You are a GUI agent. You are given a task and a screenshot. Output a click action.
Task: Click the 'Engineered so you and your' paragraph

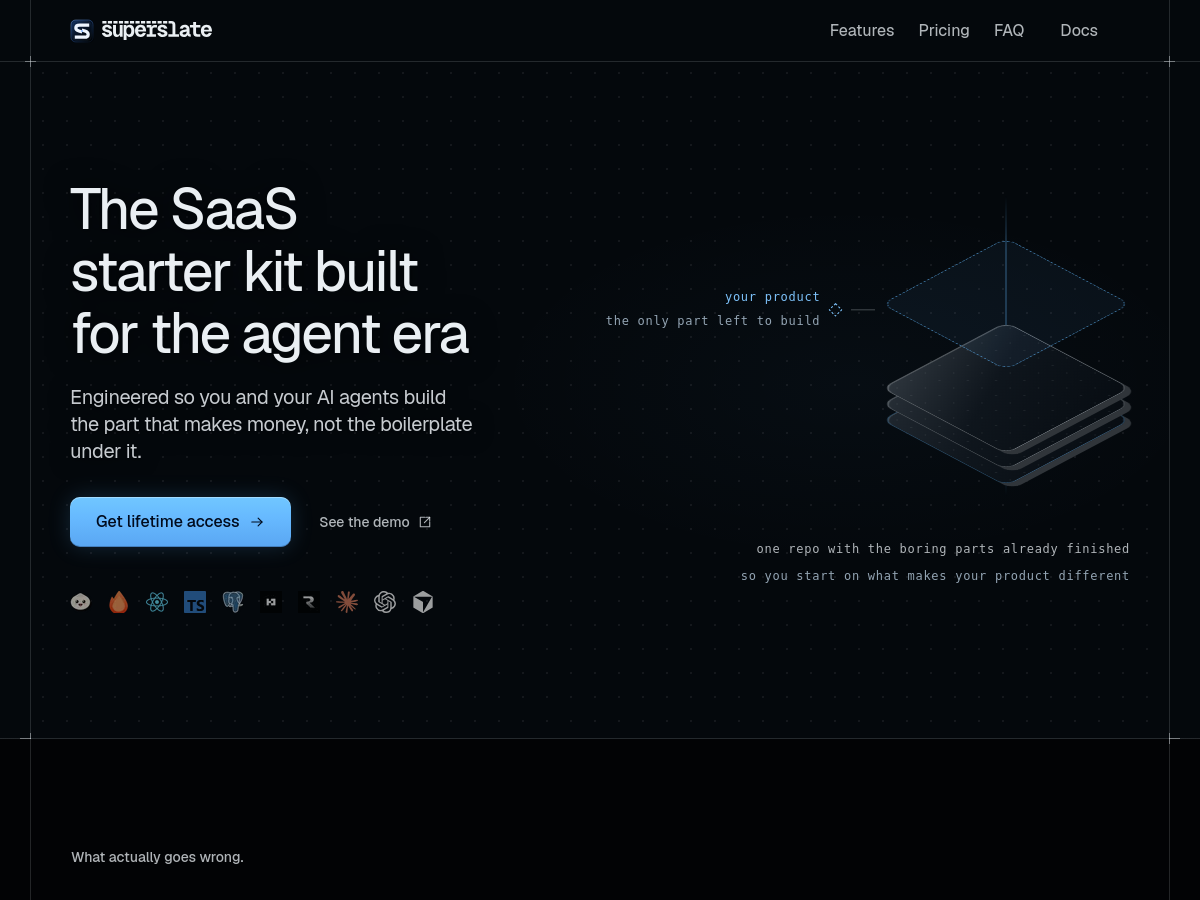coord(271,424)
